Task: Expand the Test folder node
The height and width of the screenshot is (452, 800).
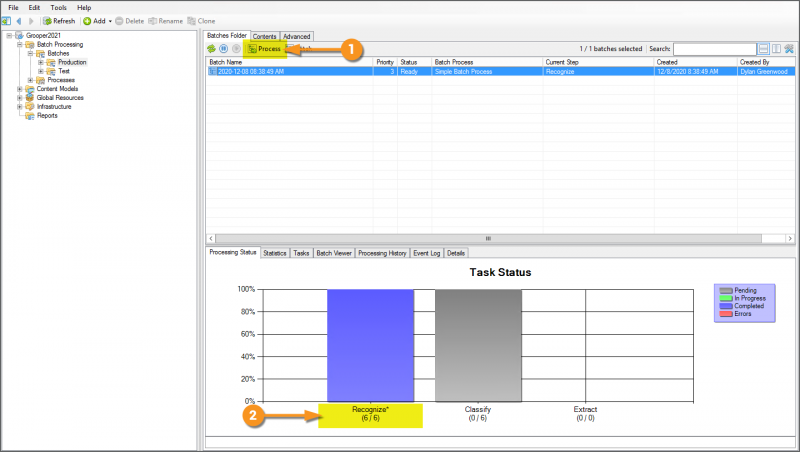Action: tap(41, 71)
